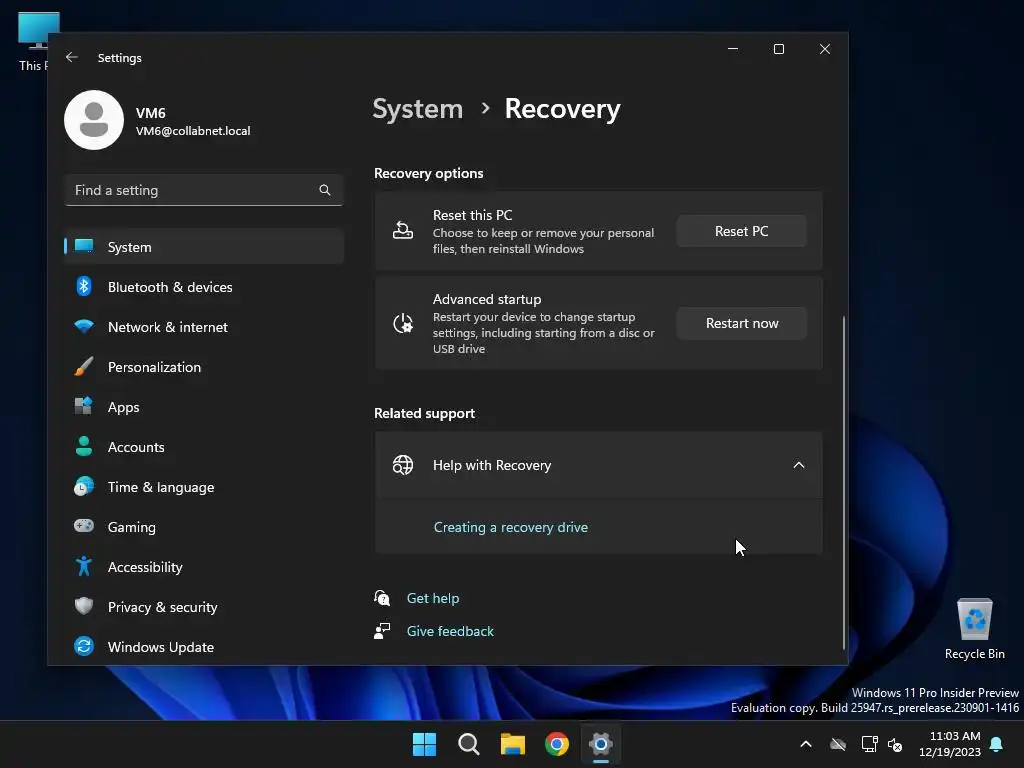Go back using the Settings back arrow
The image size is (1024, 768).
(72, 57)
